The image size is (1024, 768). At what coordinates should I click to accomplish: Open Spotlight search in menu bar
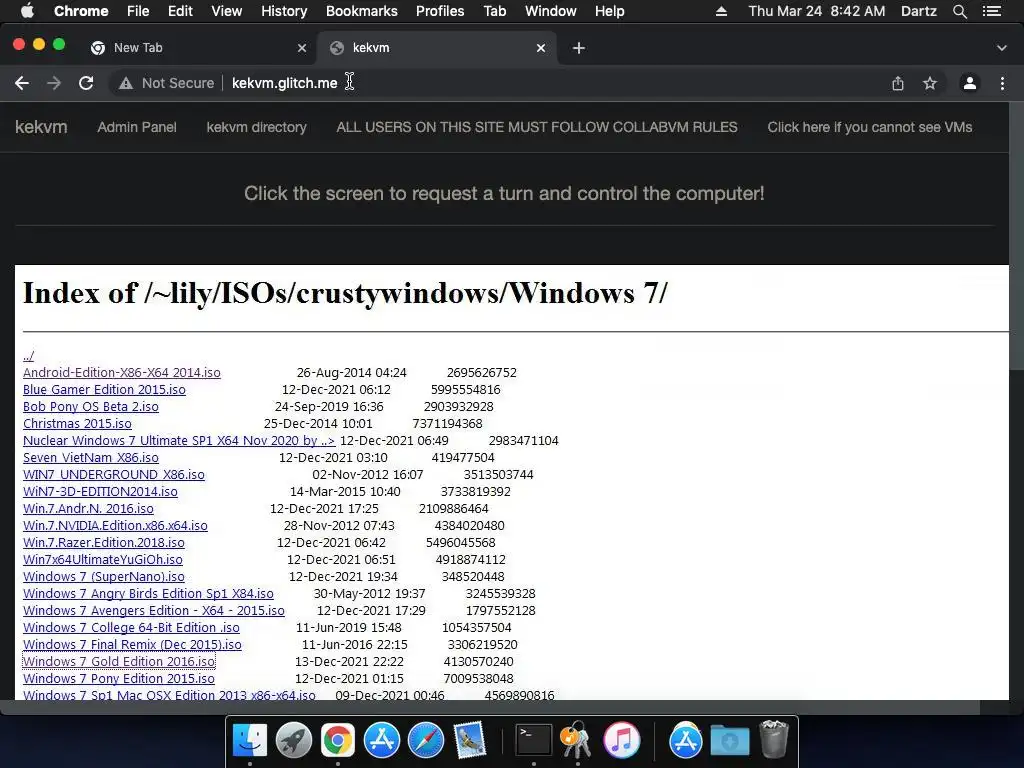pyautogui.click(x=959, y=11)
